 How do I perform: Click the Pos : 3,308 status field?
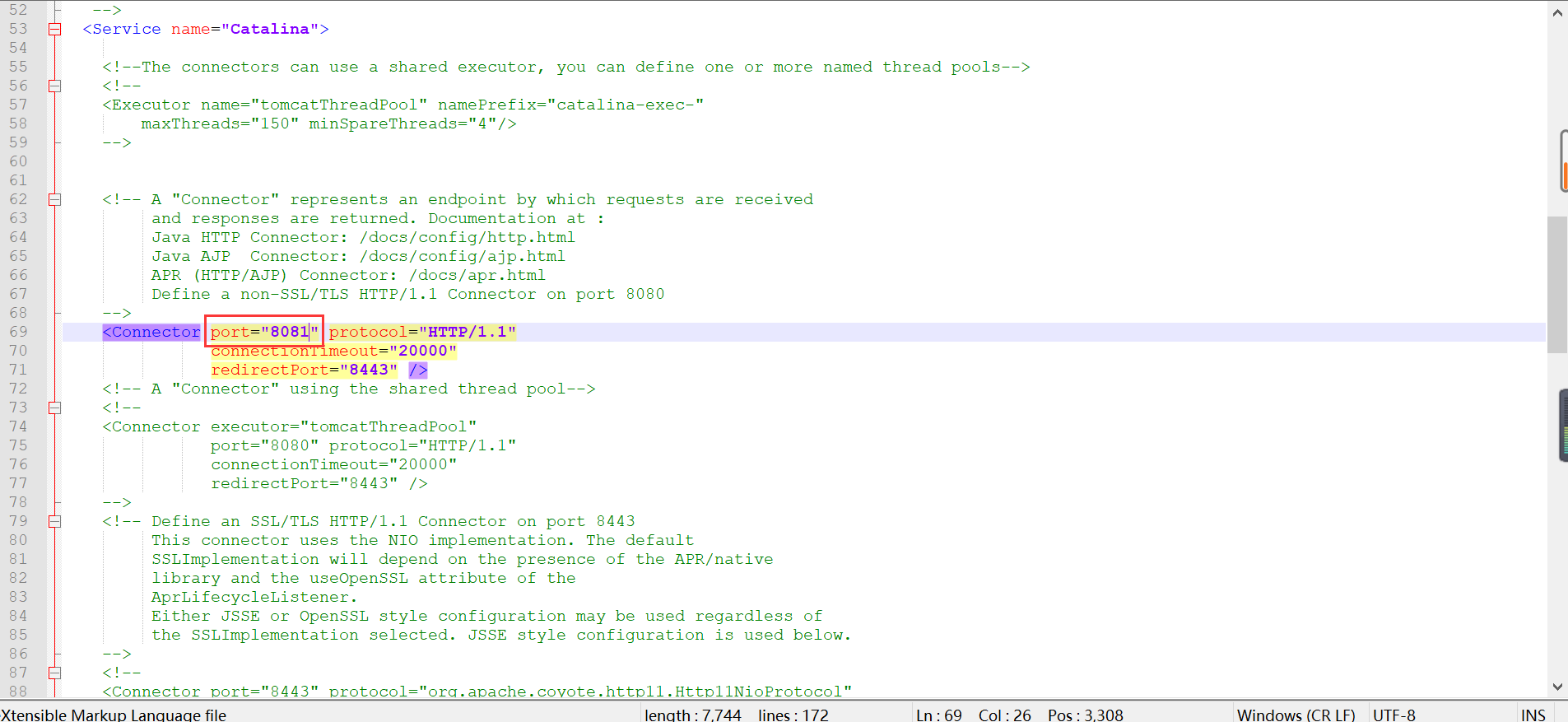(x=1085, y=715)
